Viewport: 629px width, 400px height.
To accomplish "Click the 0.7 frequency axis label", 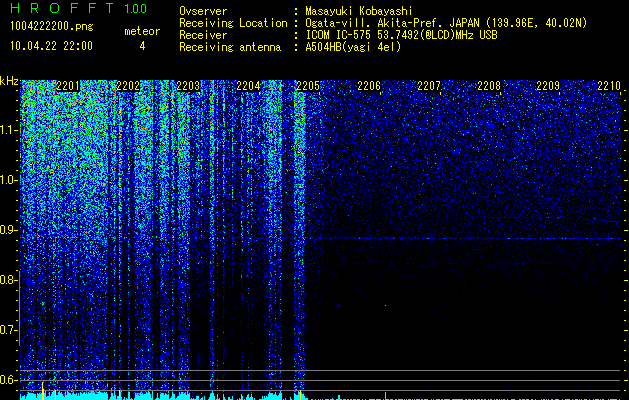I will 8,330.
